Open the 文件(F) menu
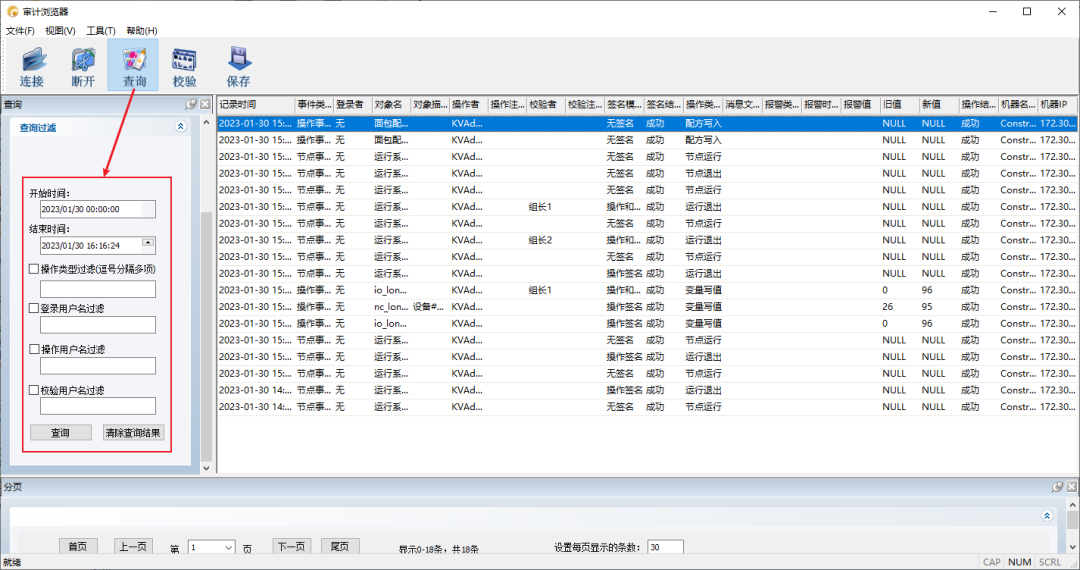Screen dimensions: 1080x570 coord(21,31)
